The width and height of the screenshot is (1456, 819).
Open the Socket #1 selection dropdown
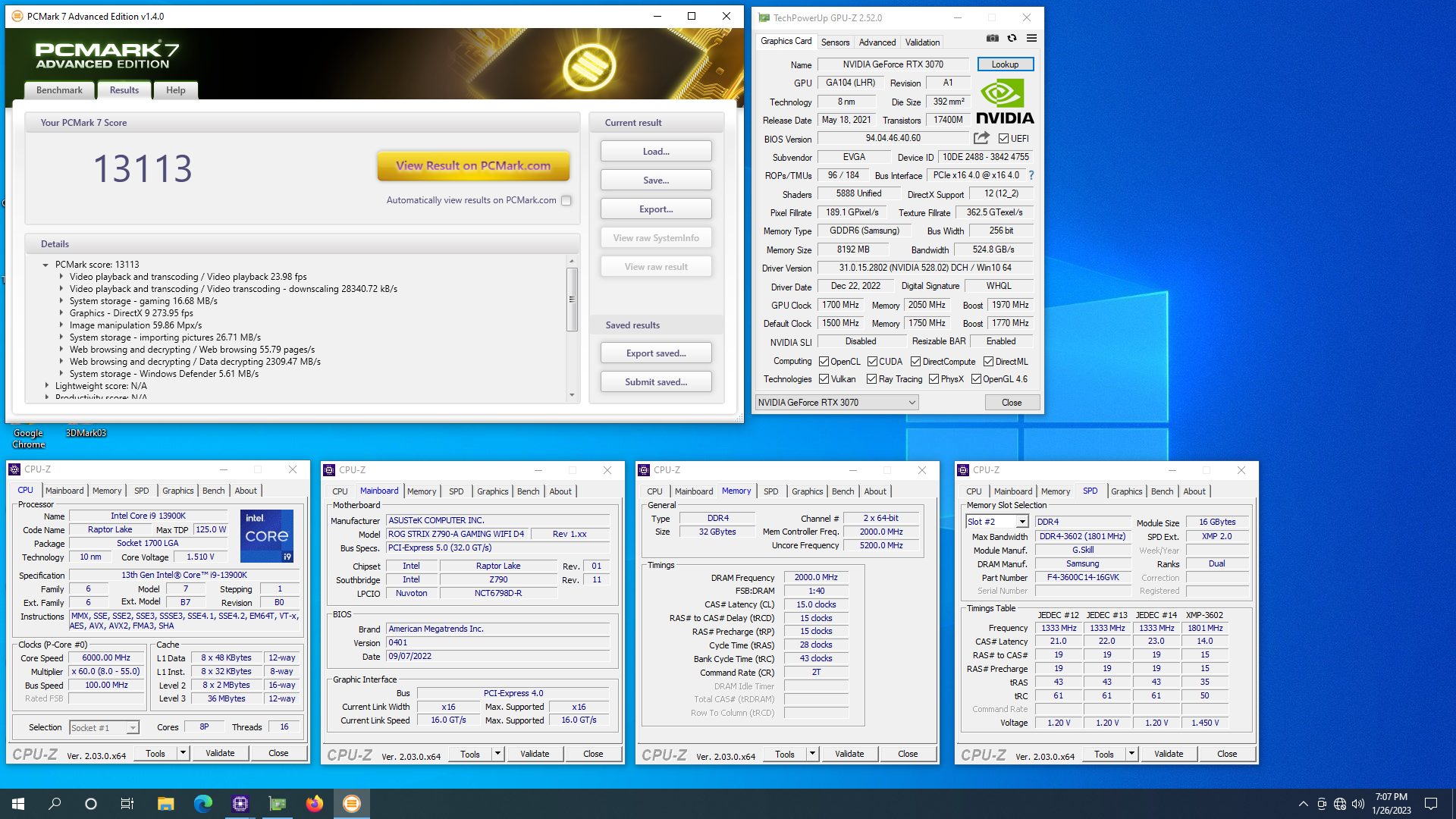pyautogui.click(x=104, y=727)
